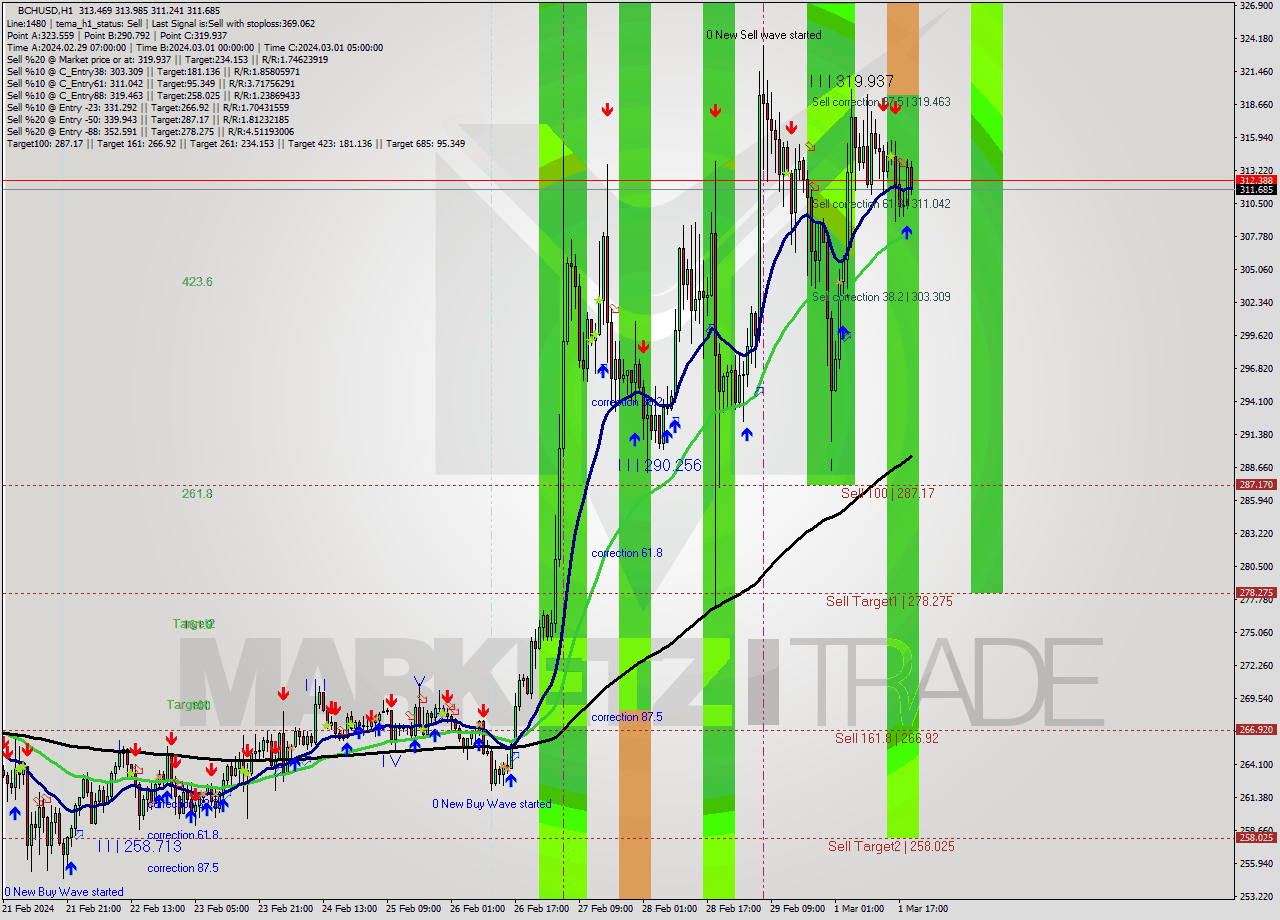This screenshot has height=920, width=1280.
Task: Click the red 258.025 price tag
Action: coord(1256,838)
